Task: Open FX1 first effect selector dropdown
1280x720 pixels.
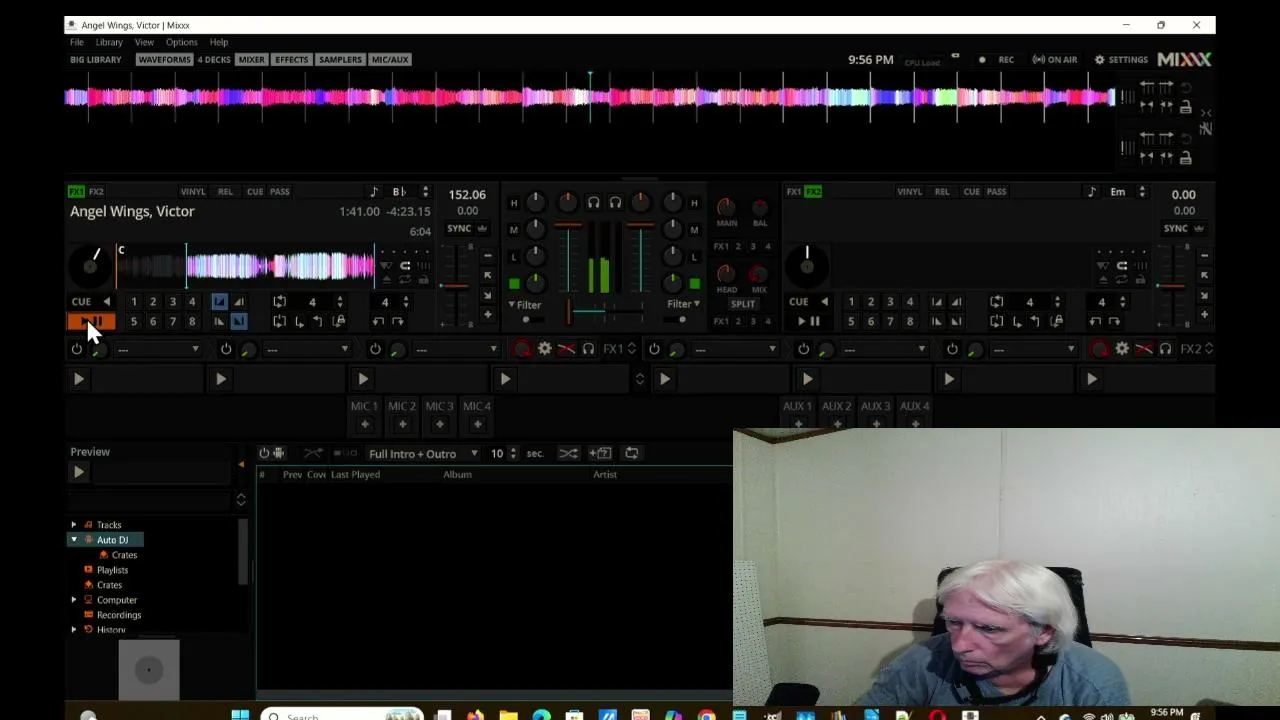Action: click(158, 349)
